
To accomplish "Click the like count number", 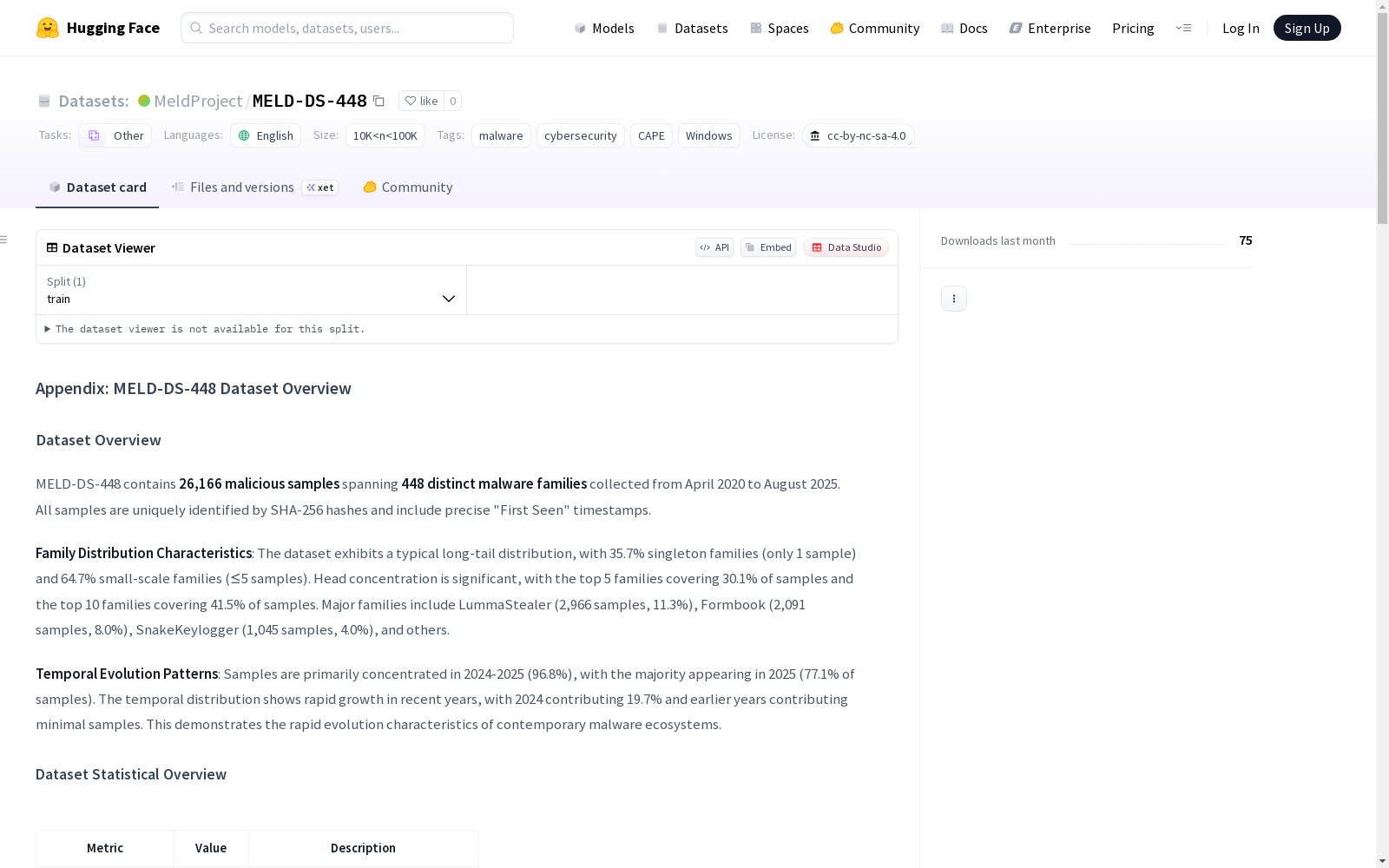I will 452,101.
